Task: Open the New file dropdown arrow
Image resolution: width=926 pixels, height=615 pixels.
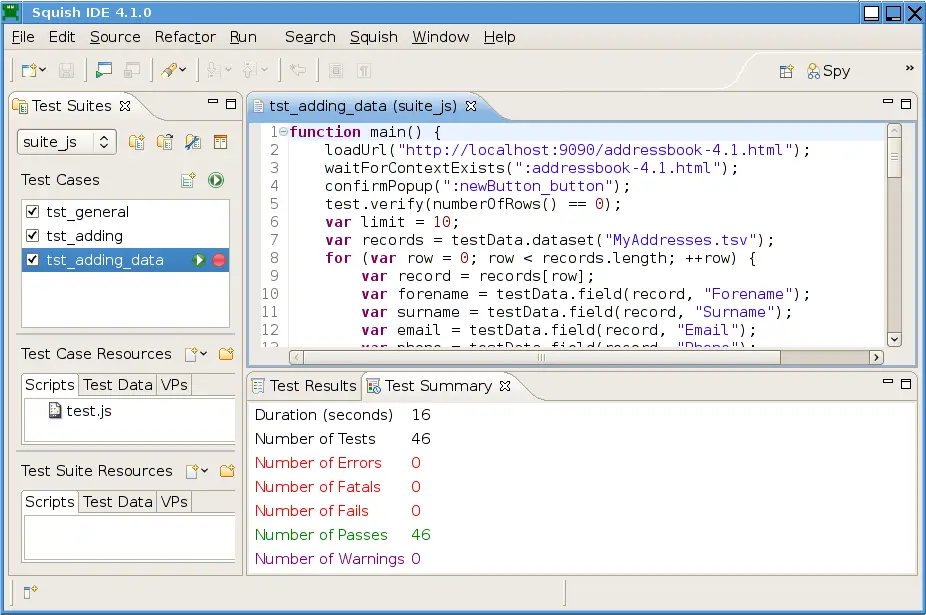Action: tap(43, 70)
